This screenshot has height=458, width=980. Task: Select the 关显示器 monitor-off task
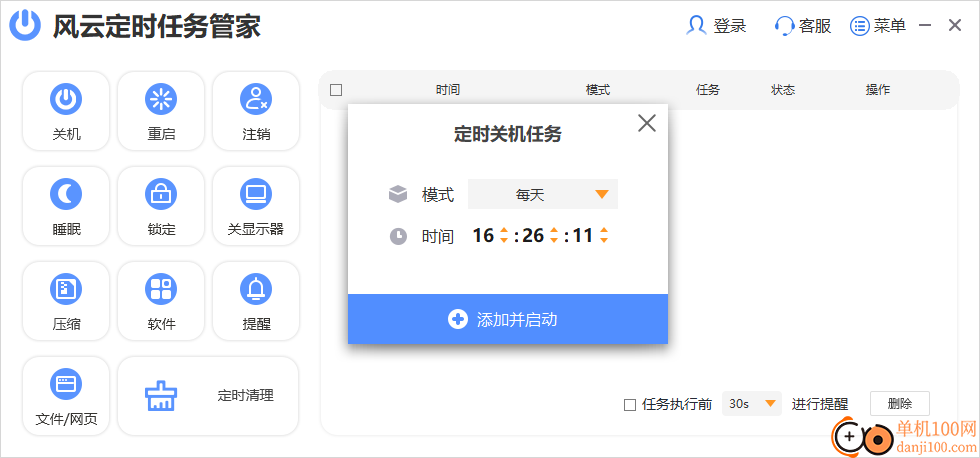pos(256,206)
